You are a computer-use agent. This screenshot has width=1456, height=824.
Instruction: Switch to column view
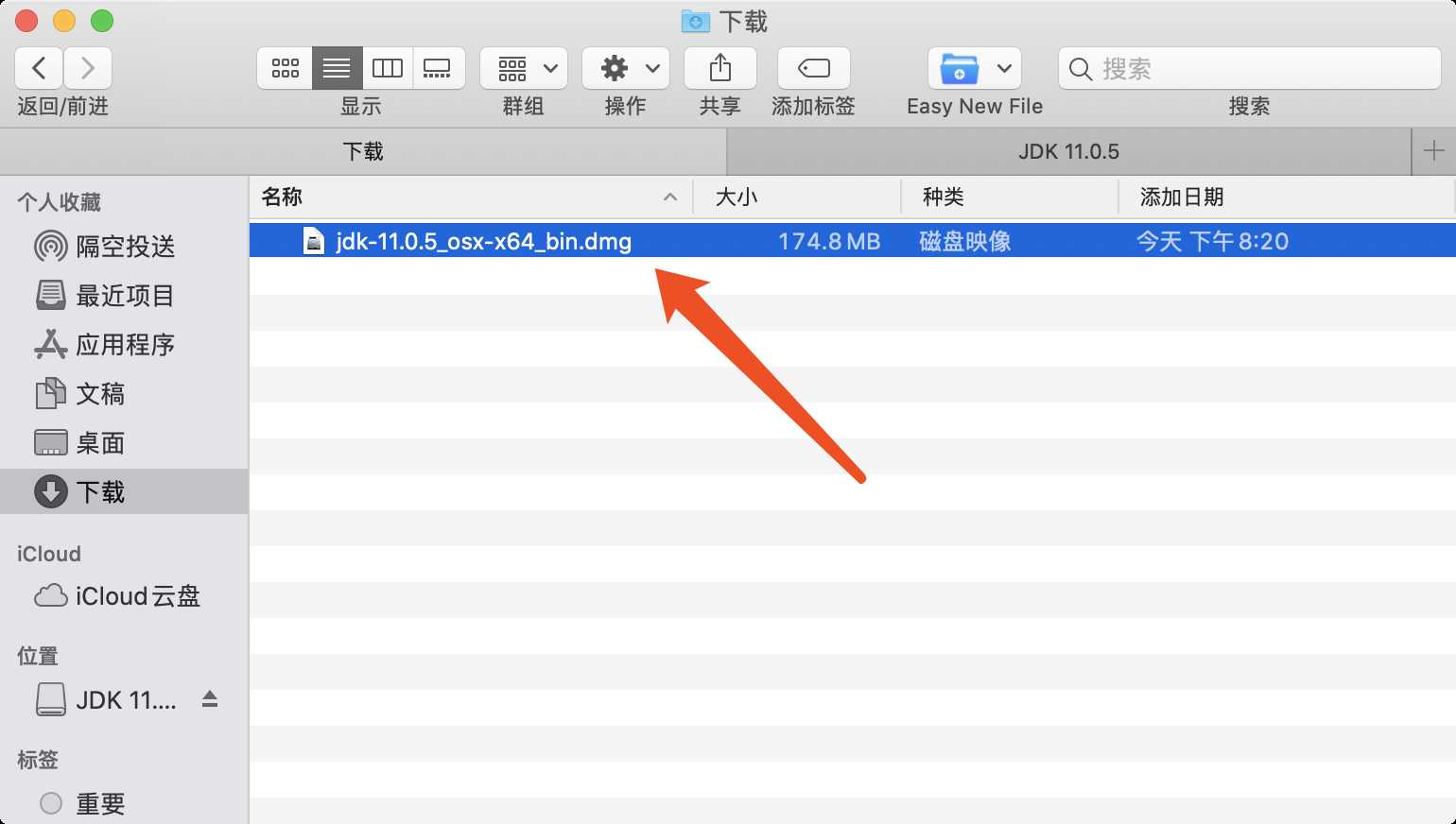tap(388, 68)
